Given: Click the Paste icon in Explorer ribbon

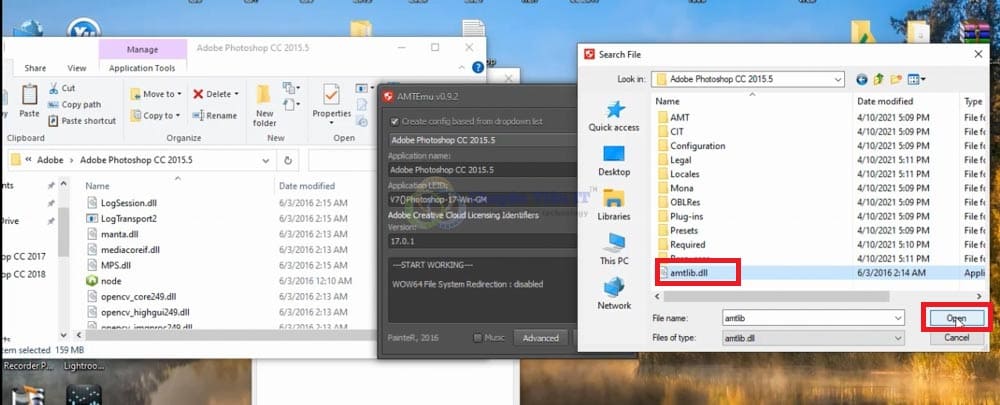Looking at the screenshot, I should 29,95.
